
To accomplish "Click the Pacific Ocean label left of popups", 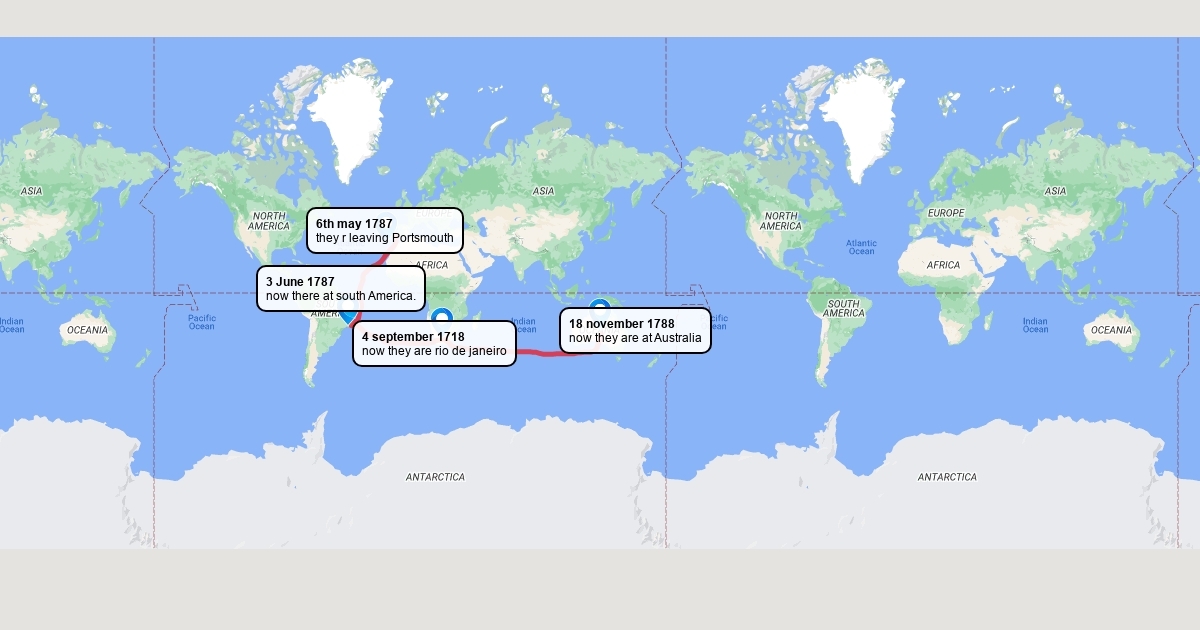I will (201, 321).
